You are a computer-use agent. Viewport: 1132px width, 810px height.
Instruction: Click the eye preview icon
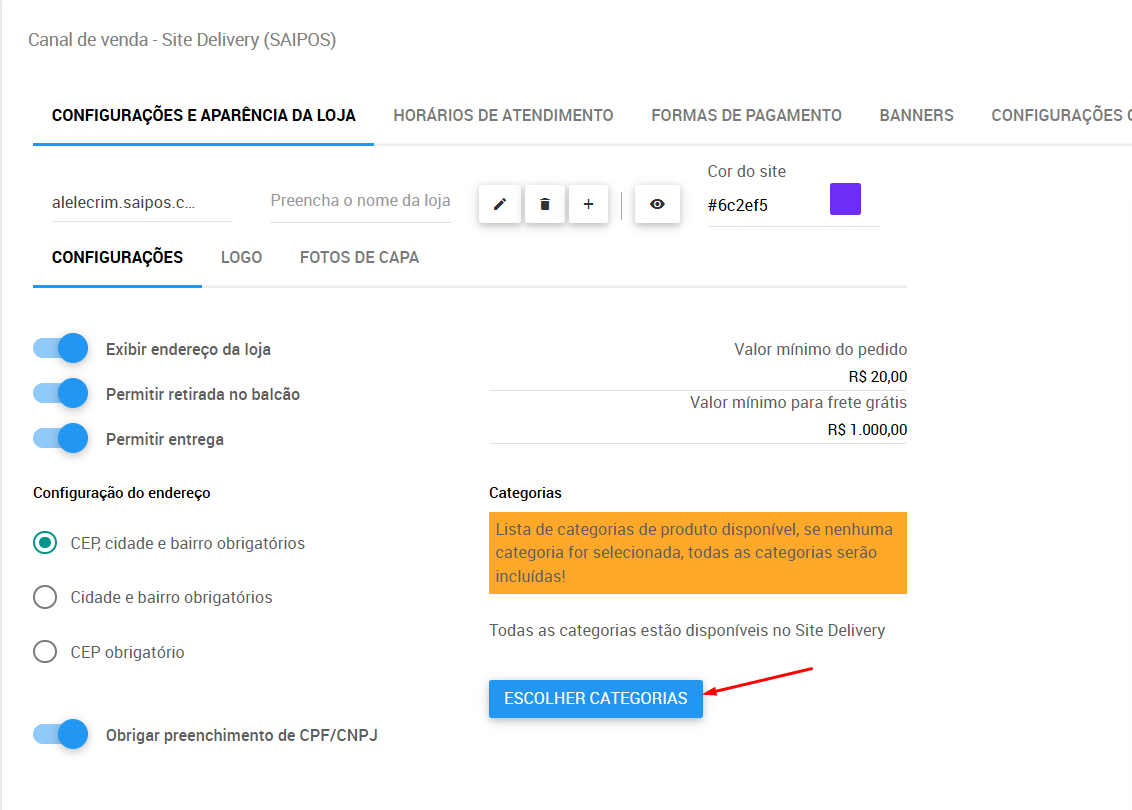point(657,204)
